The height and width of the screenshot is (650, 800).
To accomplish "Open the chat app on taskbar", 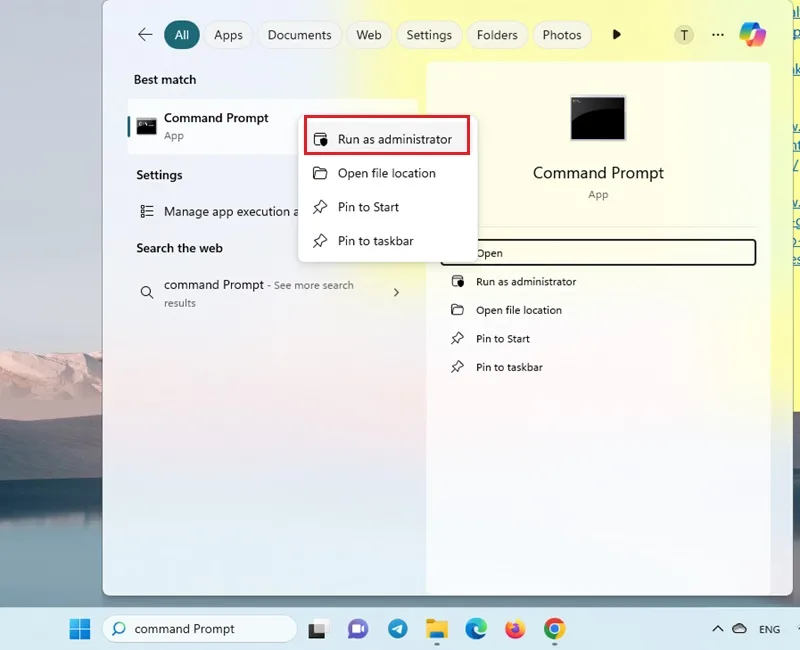I will pos(358,629).
